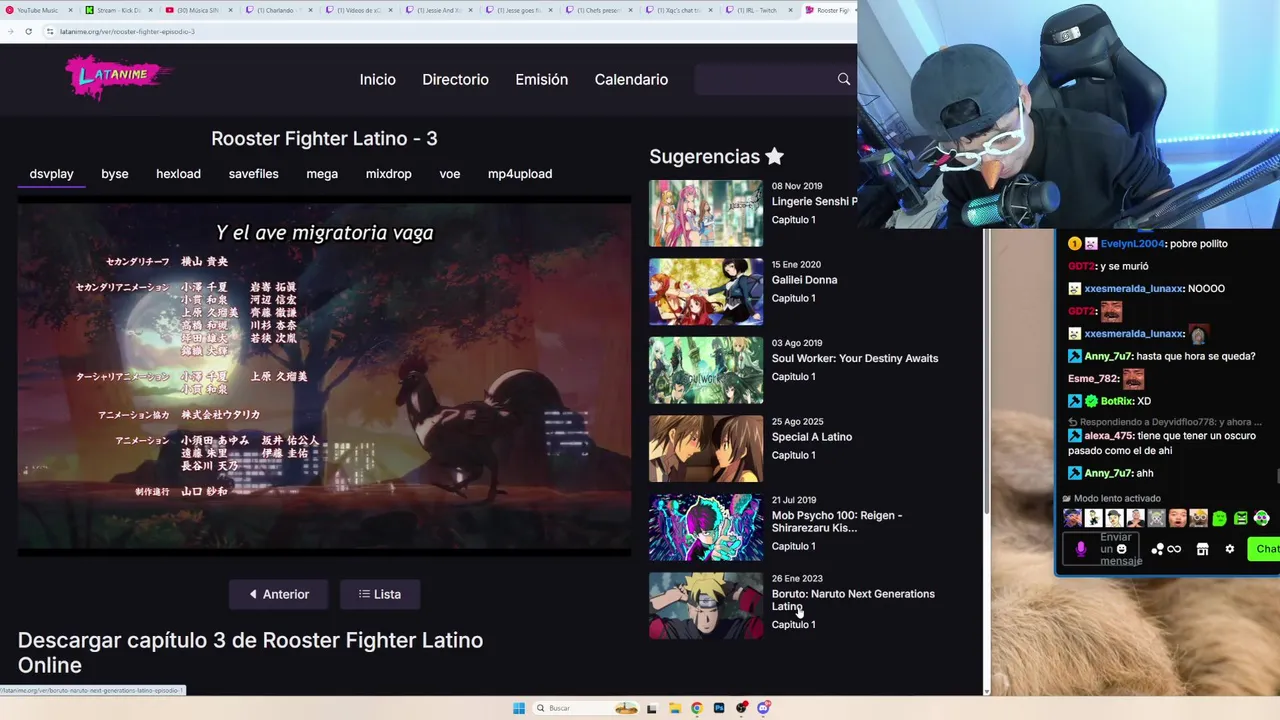The height and width of the screenshot is (720, 1280).
Task: Open Emisión in site navigation
Action: pyautogui.click(x=542, y=79)
